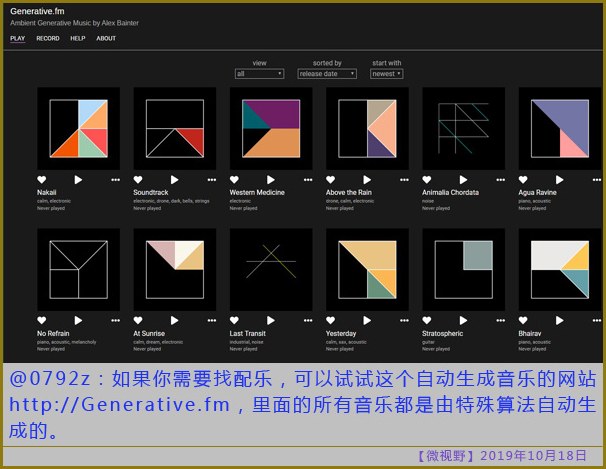Open the view filter dropdown
The height and width of the screenshot is (469, 606).
tap(259, 74)
